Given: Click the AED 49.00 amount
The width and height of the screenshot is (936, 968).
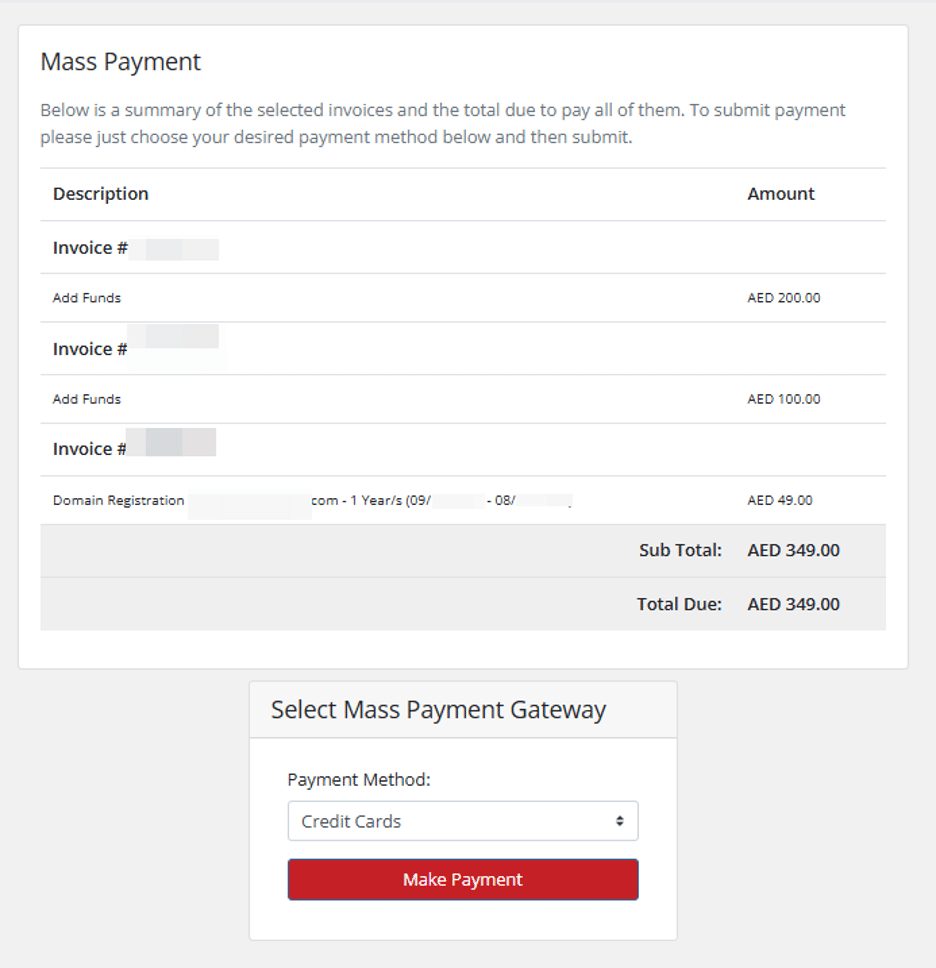Looking at the screenshot, I should click(x=779, y=500).
